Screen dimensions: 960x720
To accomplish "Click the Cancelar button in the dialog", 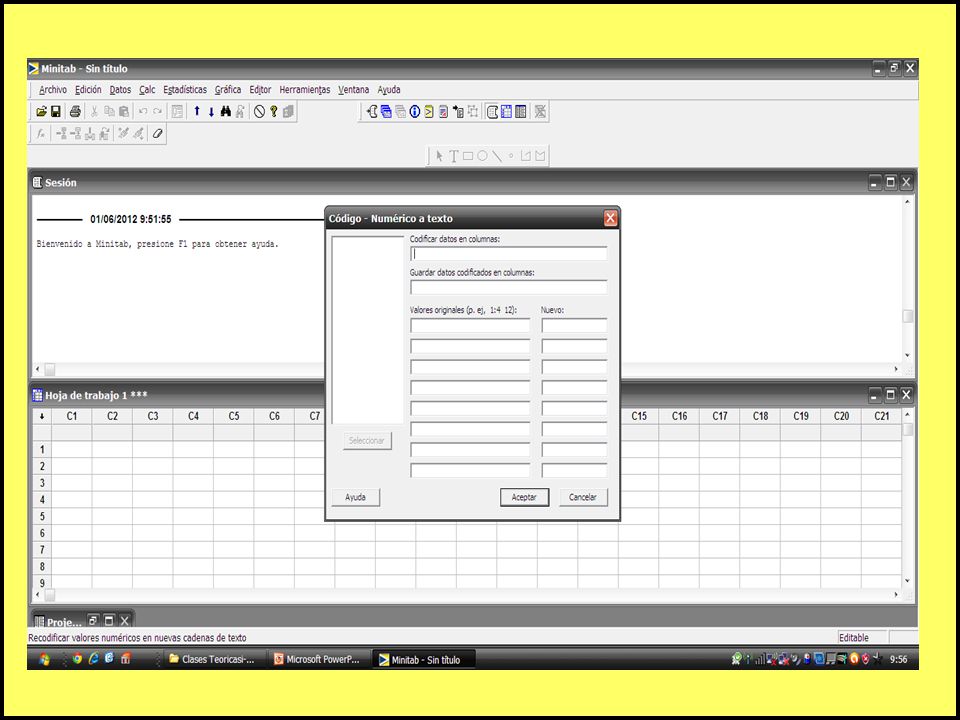I will point(583,497).
